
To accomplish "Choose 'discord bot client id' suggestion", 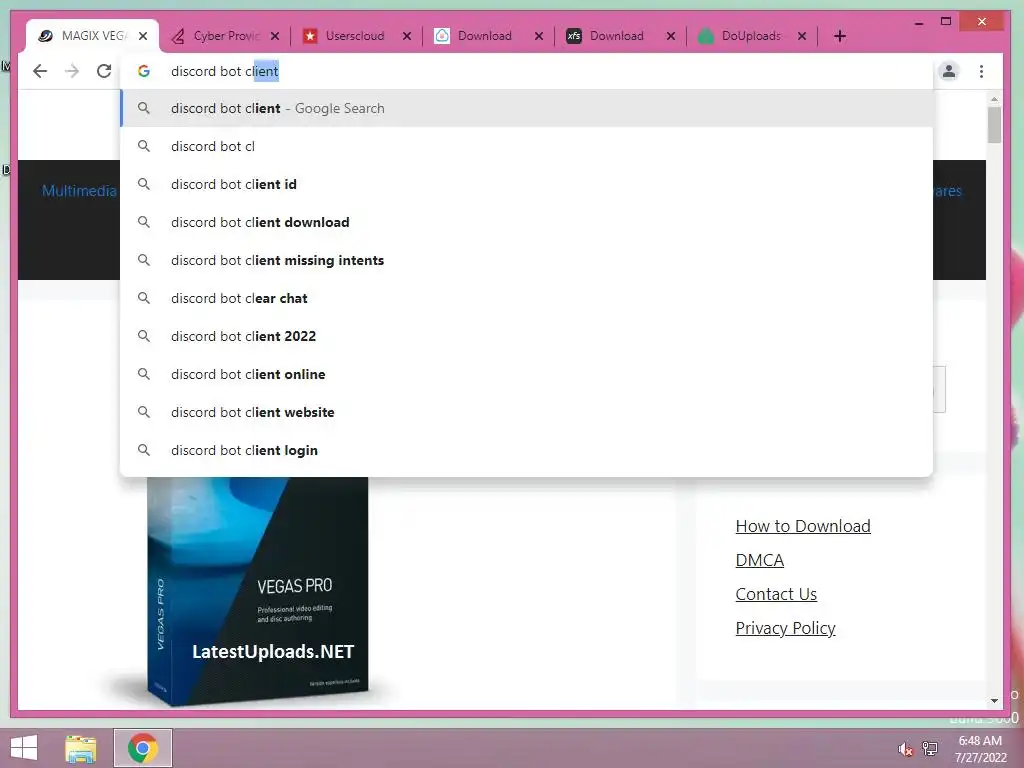I will coord(526,184).
